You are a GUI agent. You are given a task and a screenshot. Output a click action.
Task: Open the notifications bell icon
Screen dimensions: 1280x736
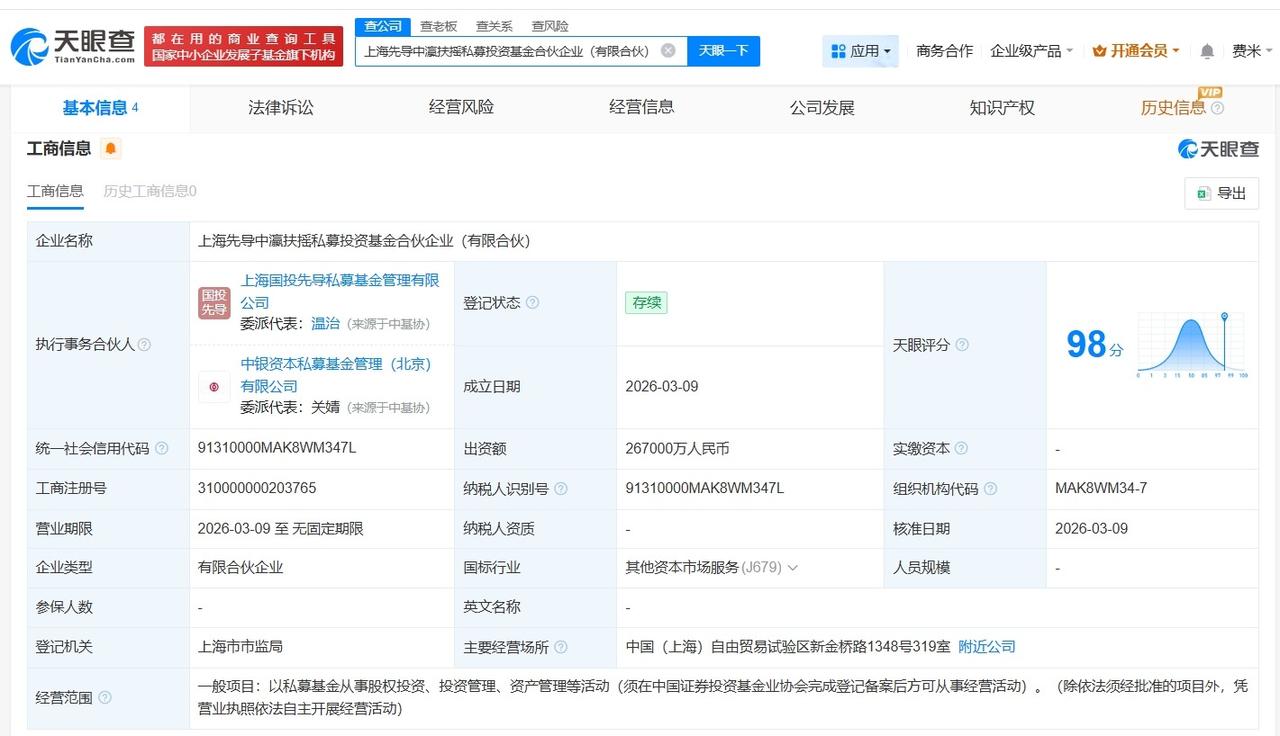coord(1206,50)
